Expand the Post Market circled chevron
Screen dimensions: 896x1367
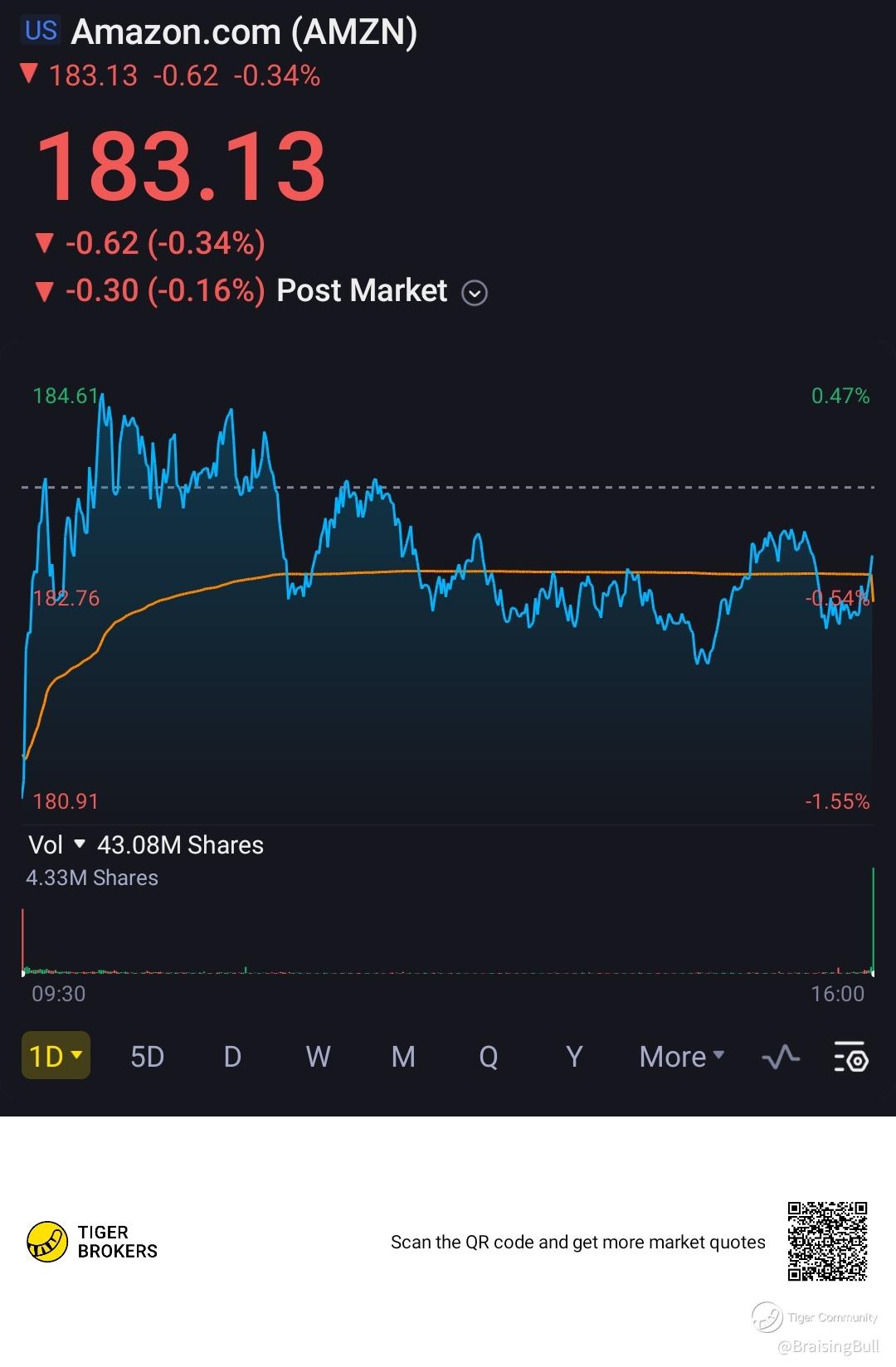tap(474, 293)
